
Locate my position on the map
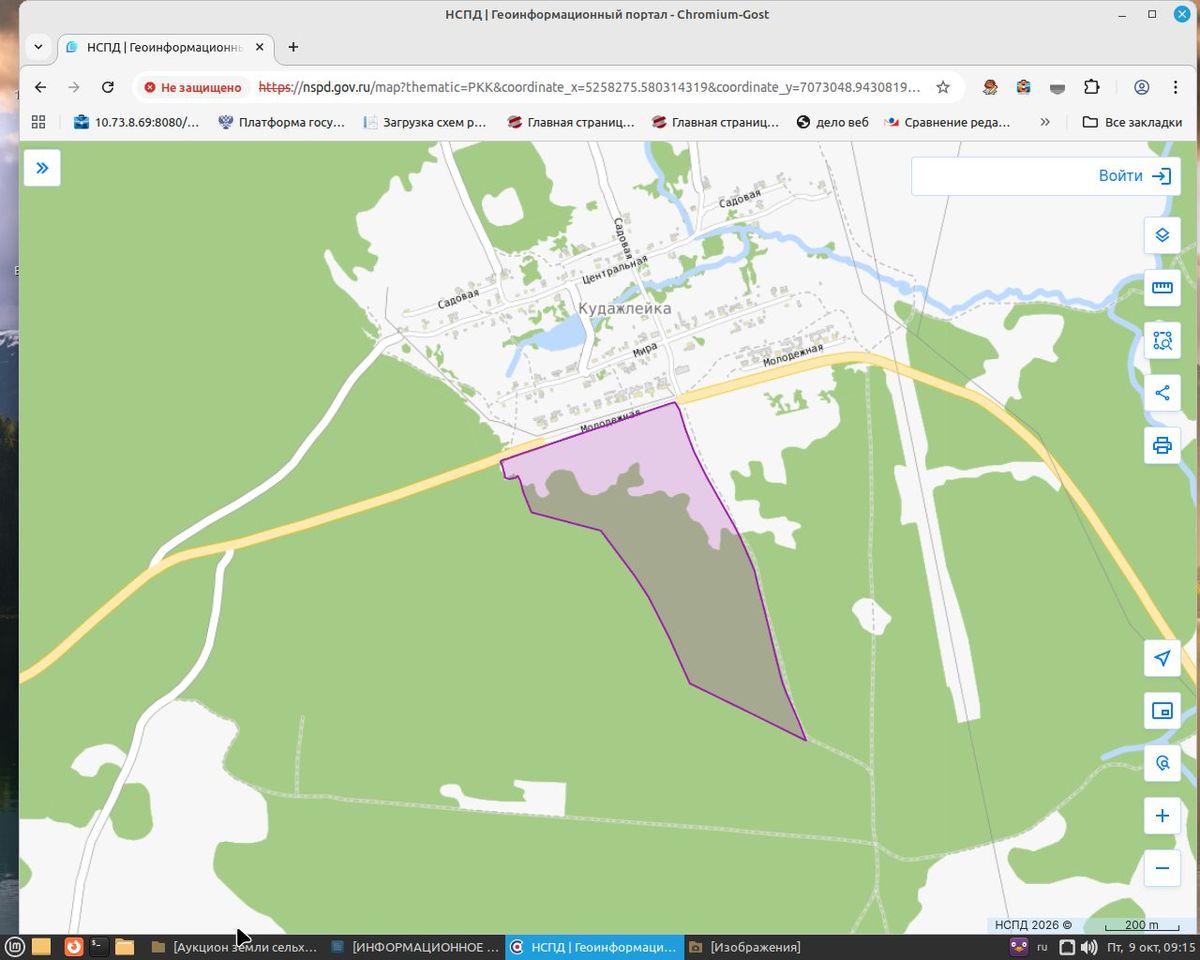click(x=1162, y=658)
